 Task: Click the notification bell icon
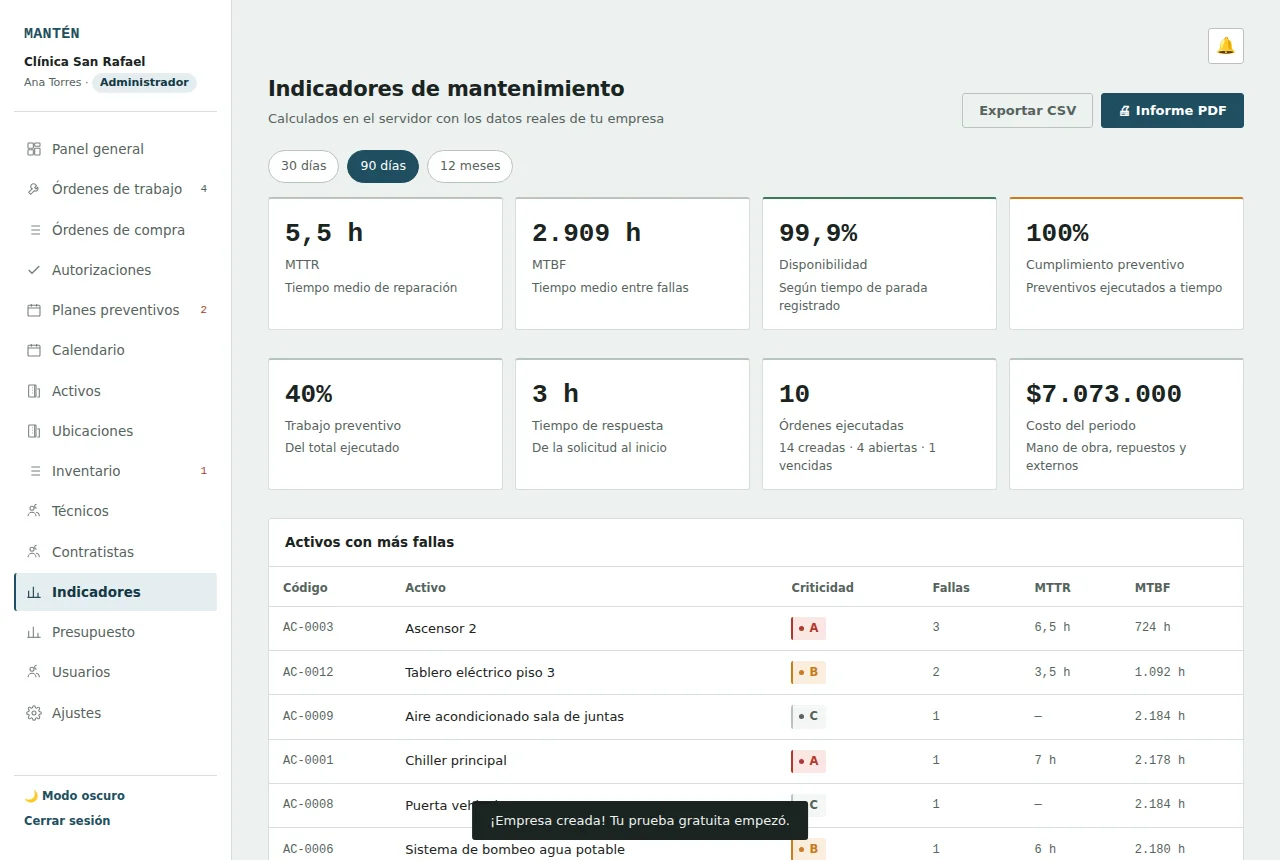tap(1225, 46)
